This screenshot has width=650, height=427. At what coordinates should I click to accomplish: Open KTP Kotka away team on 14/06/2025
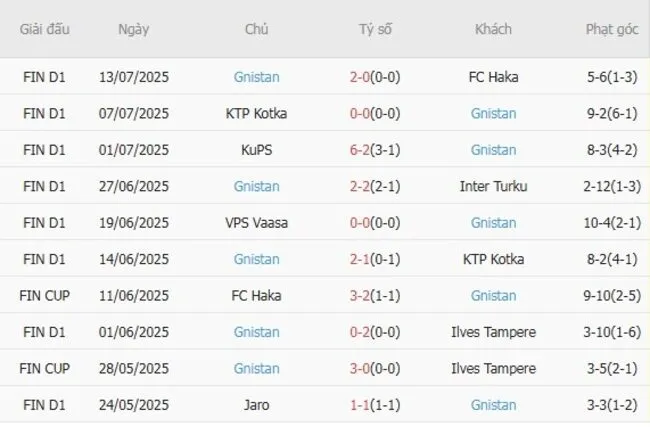[493, 259]
